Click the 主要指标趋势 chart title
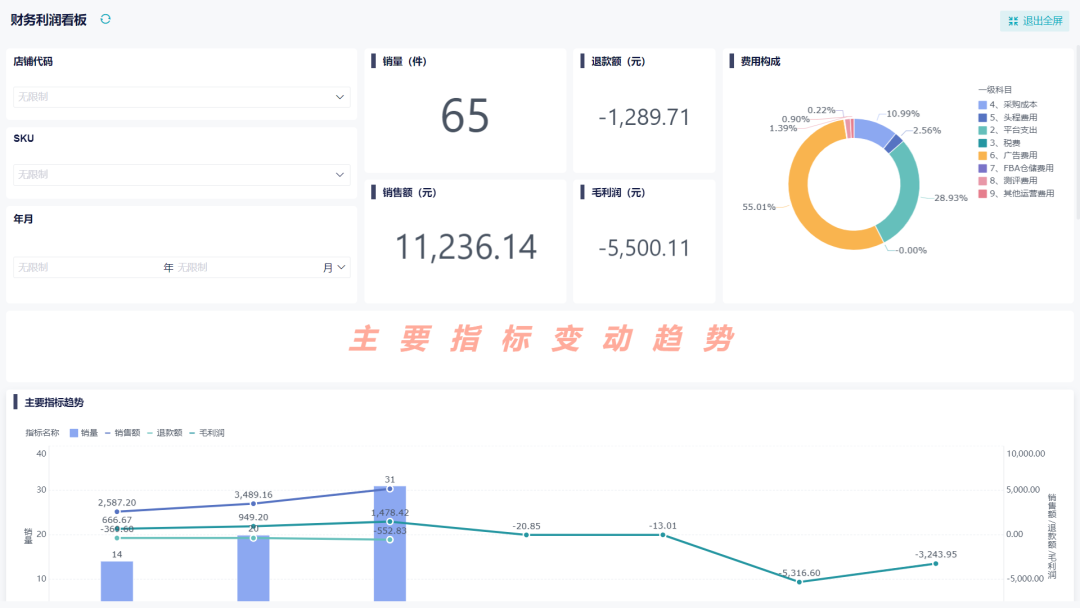The image size is (1080, 608). (54, 402)
